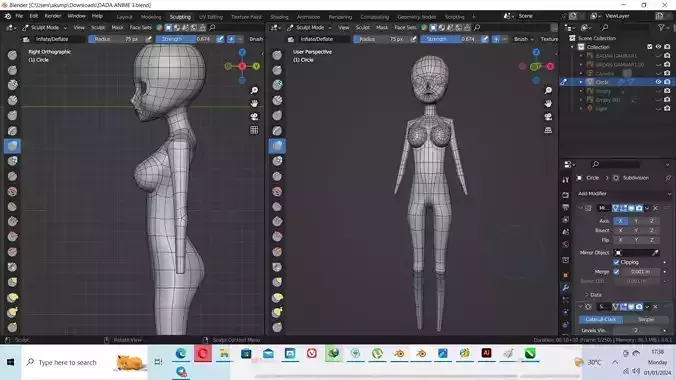Viewport: 676px width, 380px height.
Task: Click the Mirror Object eyedropper icon
Action: (655, 253)
